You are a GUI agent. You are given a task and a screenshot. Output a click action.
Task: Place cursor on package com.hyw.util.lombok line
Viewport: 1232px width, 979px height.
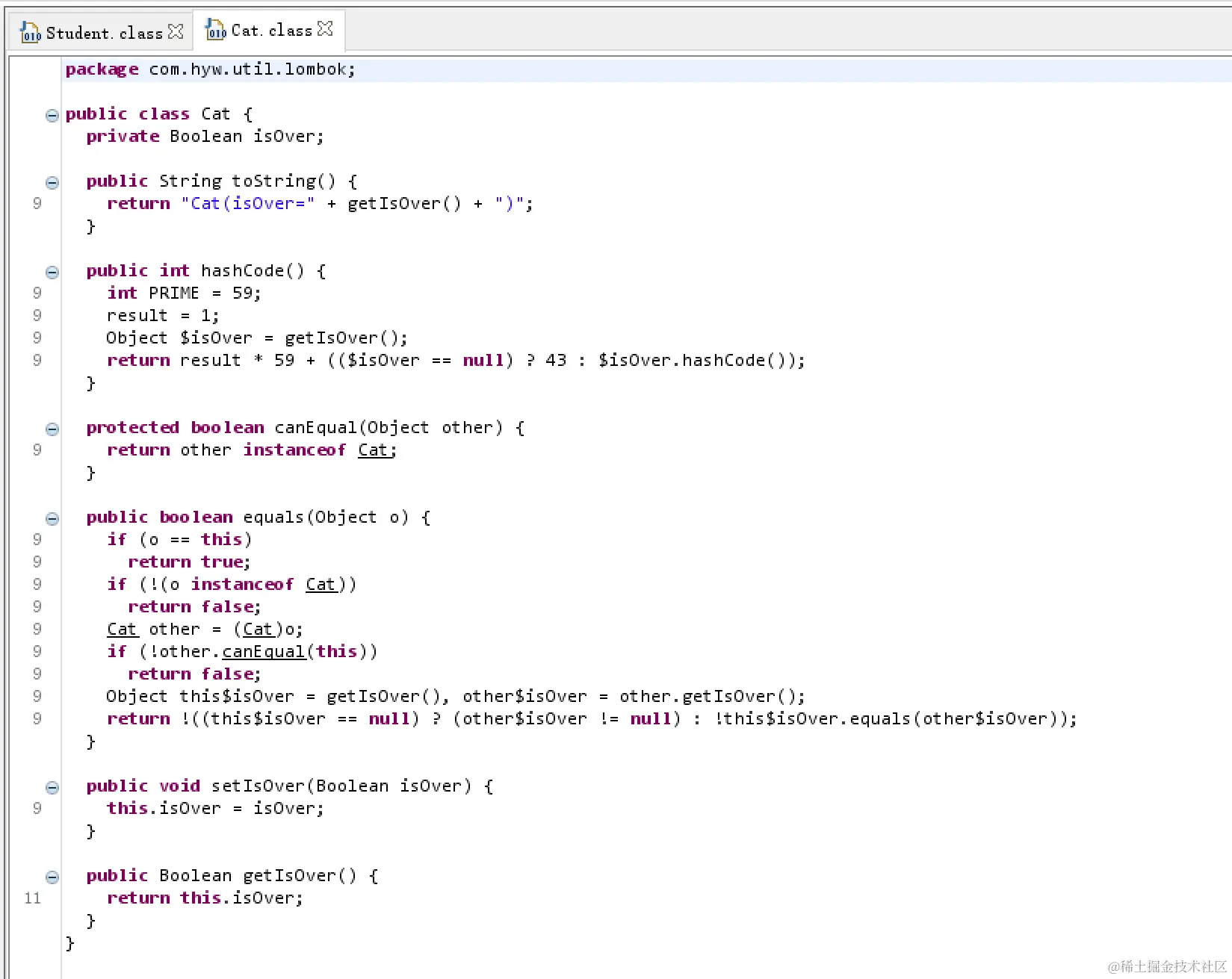(x=211, y=69)
